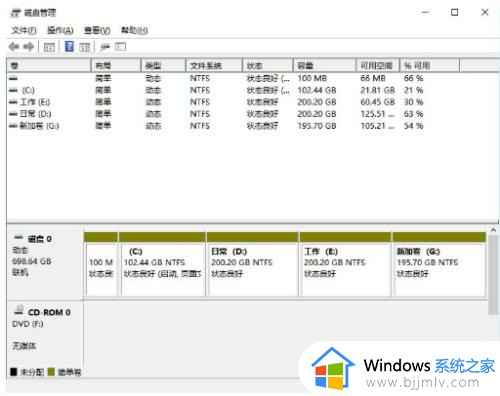Screen dimensions: 500x396
Task: Sort by the % 可用 column header
Action: click(429, 65)
